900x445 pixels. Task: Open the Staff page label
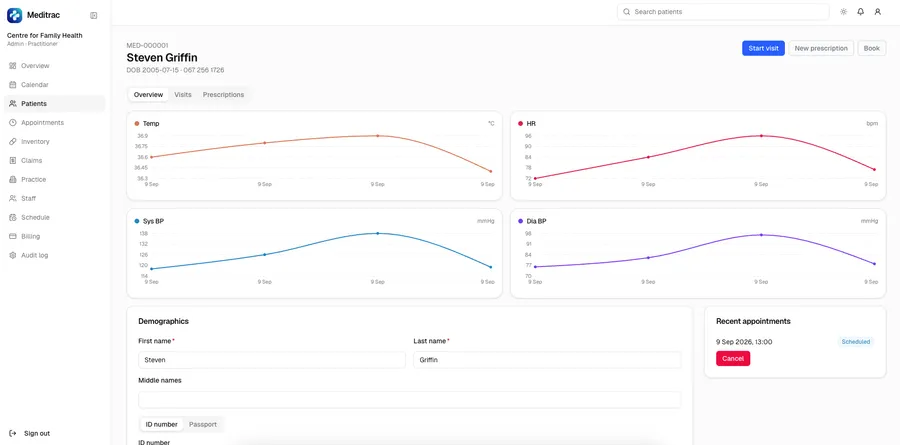(x=29, y=199)
